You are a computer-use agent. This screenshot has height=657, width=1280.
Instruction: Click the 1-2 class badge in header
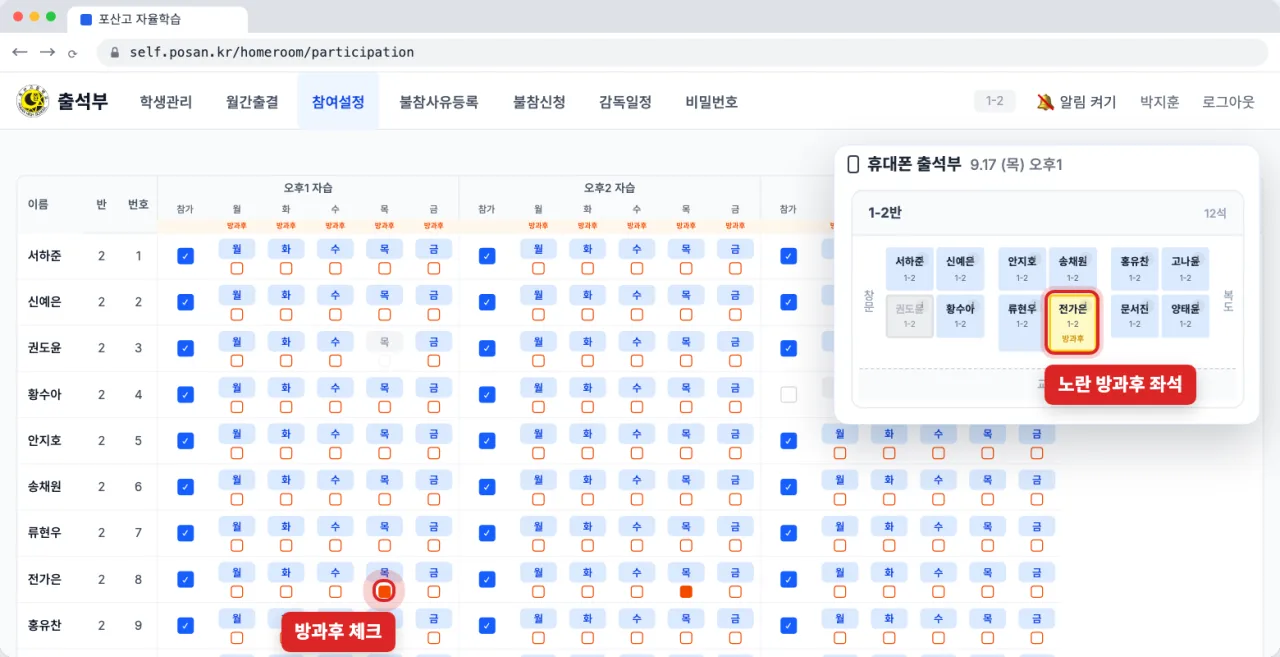995,101
